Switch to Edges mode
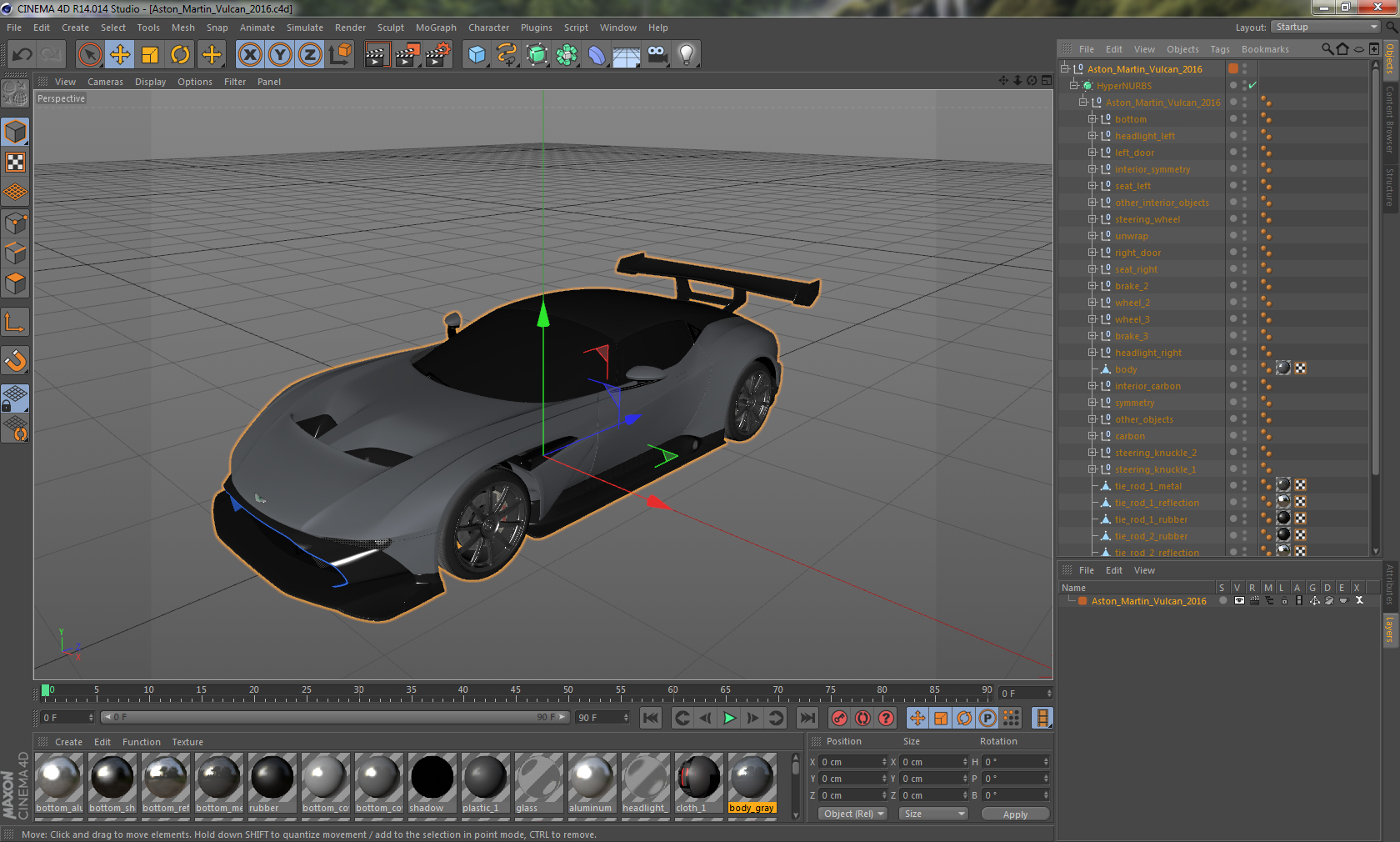This screenshot has height=842, width=1400. pos(15,253)
